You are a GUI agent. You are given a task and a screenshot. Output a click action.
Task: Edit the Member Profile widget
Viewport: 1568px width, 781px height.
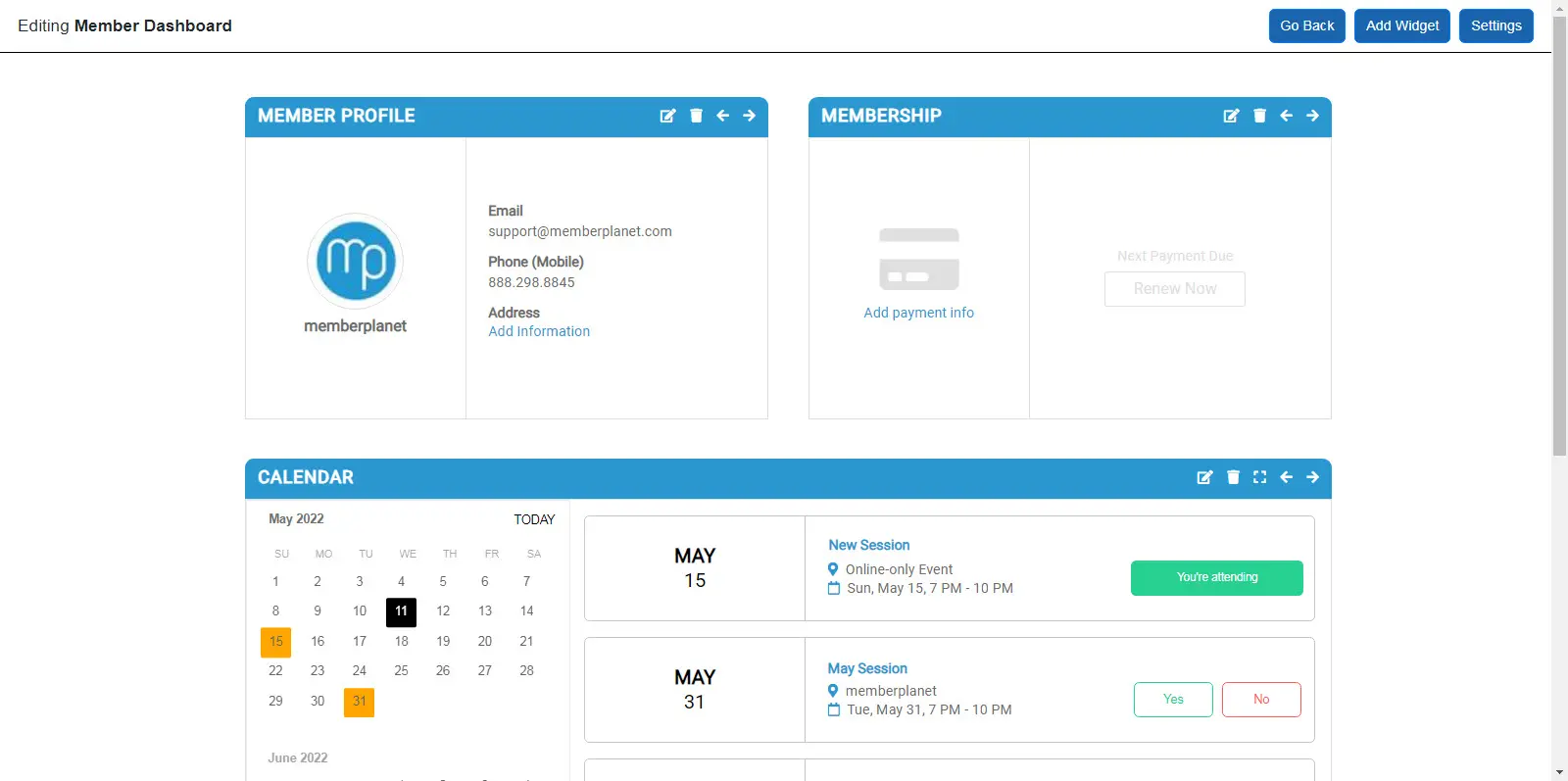[667, 116]
